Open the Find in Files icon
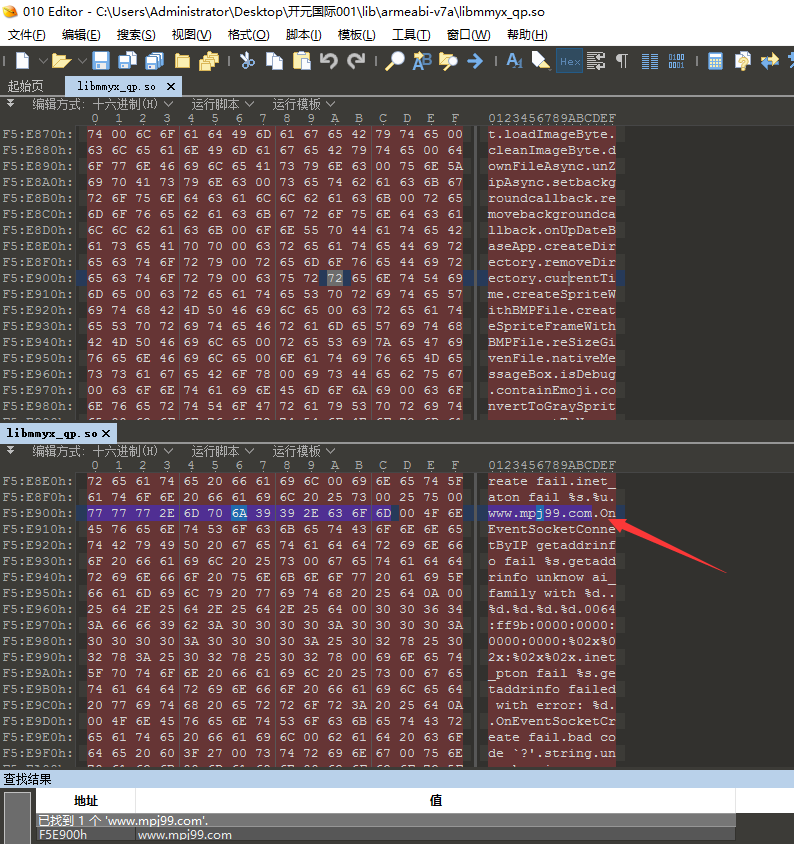This screenshot has width=794, height=844. point(448,61)
